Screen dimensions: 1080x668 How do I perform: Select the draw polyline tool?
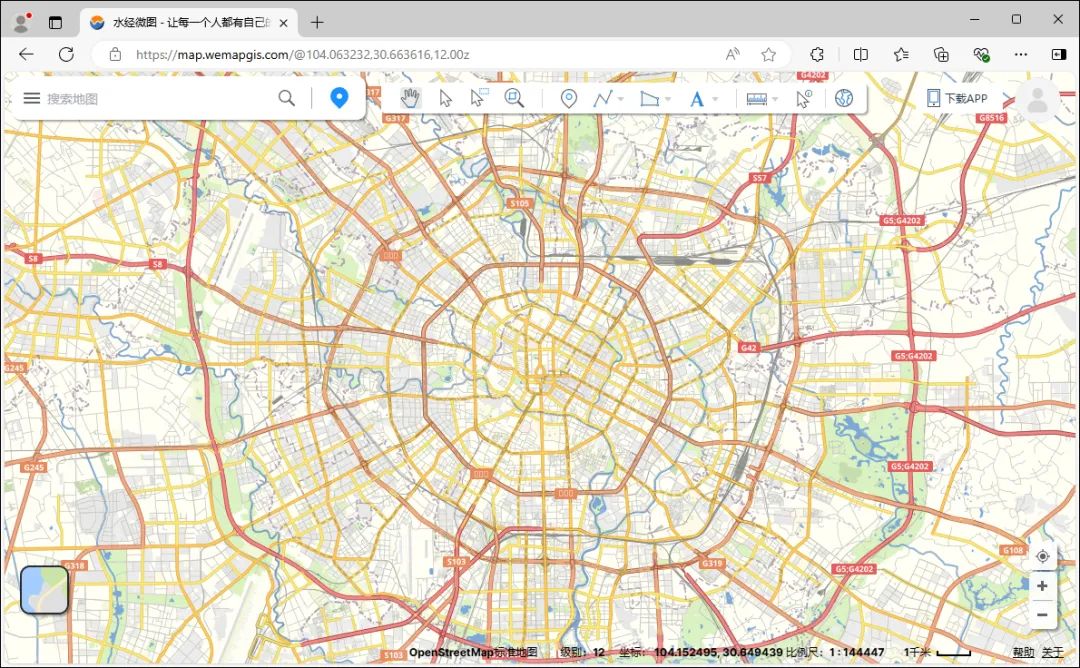(603, 98)
